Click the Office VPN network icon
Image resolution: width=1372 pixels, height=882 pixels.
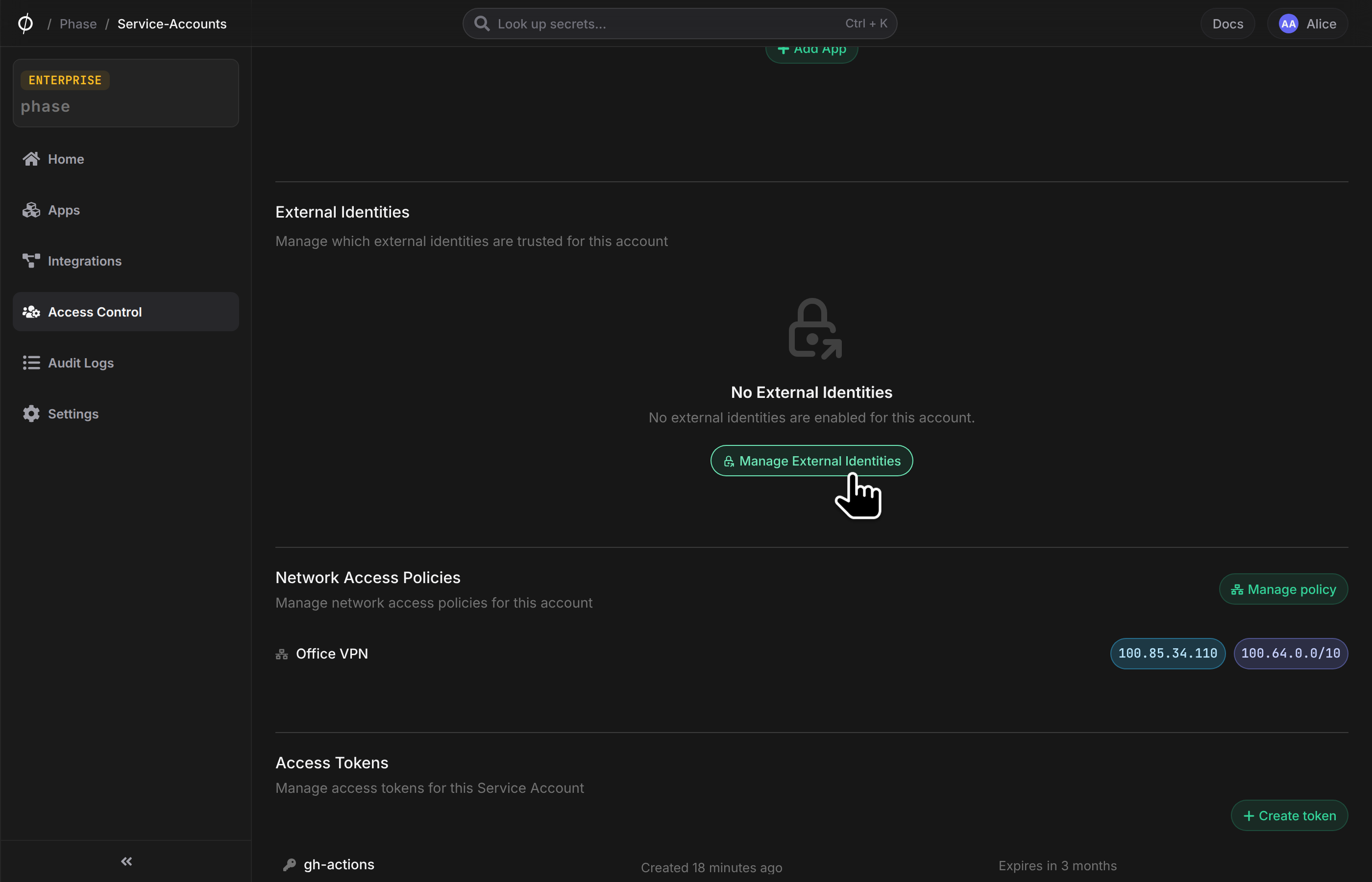point(282,654)
